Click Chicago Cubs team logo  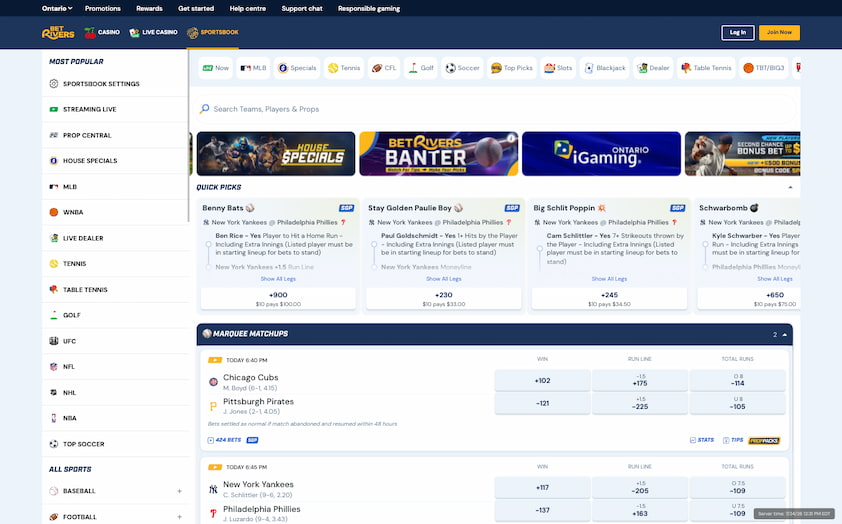(213, 382)
